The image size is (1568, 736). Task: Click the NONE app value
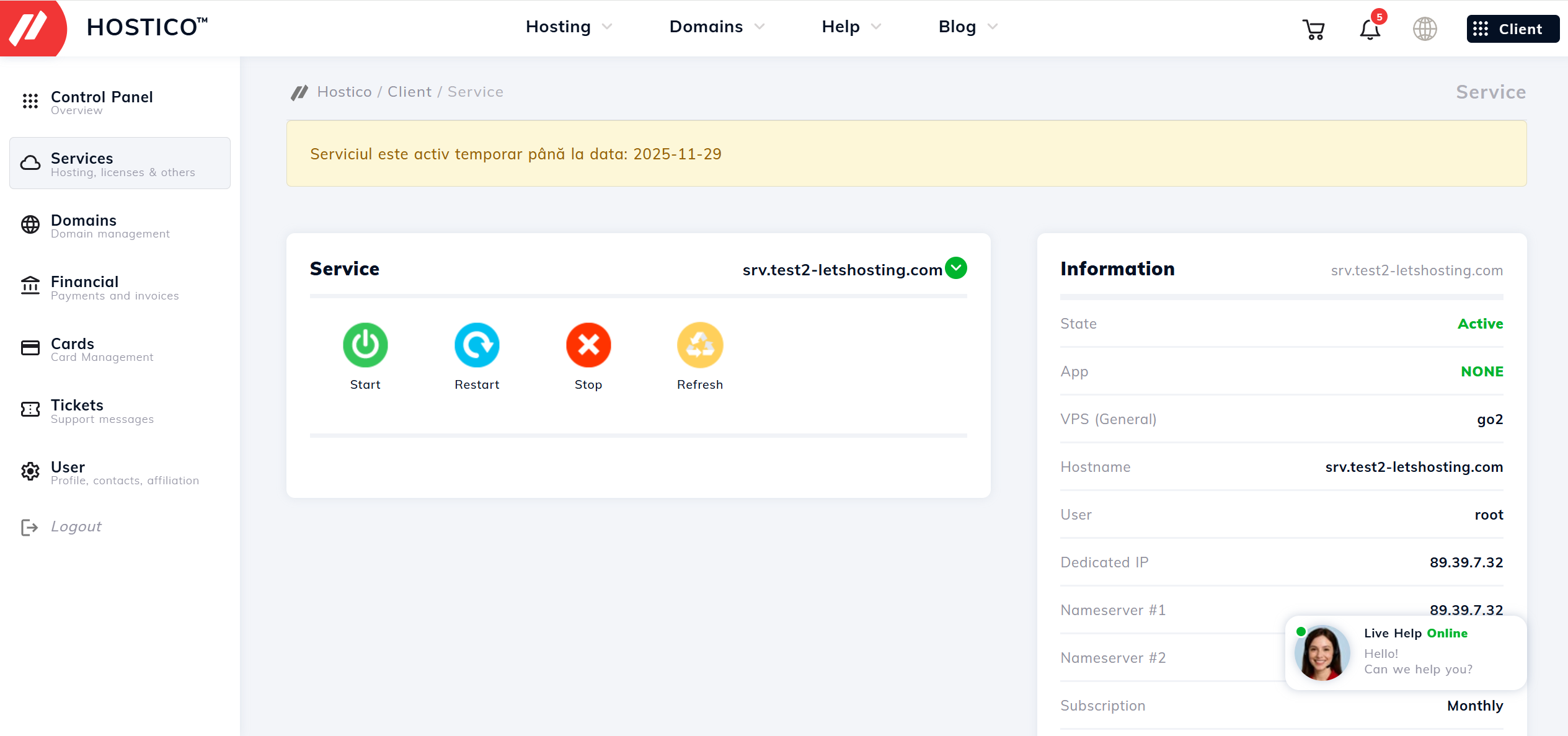pos(1482,371)
